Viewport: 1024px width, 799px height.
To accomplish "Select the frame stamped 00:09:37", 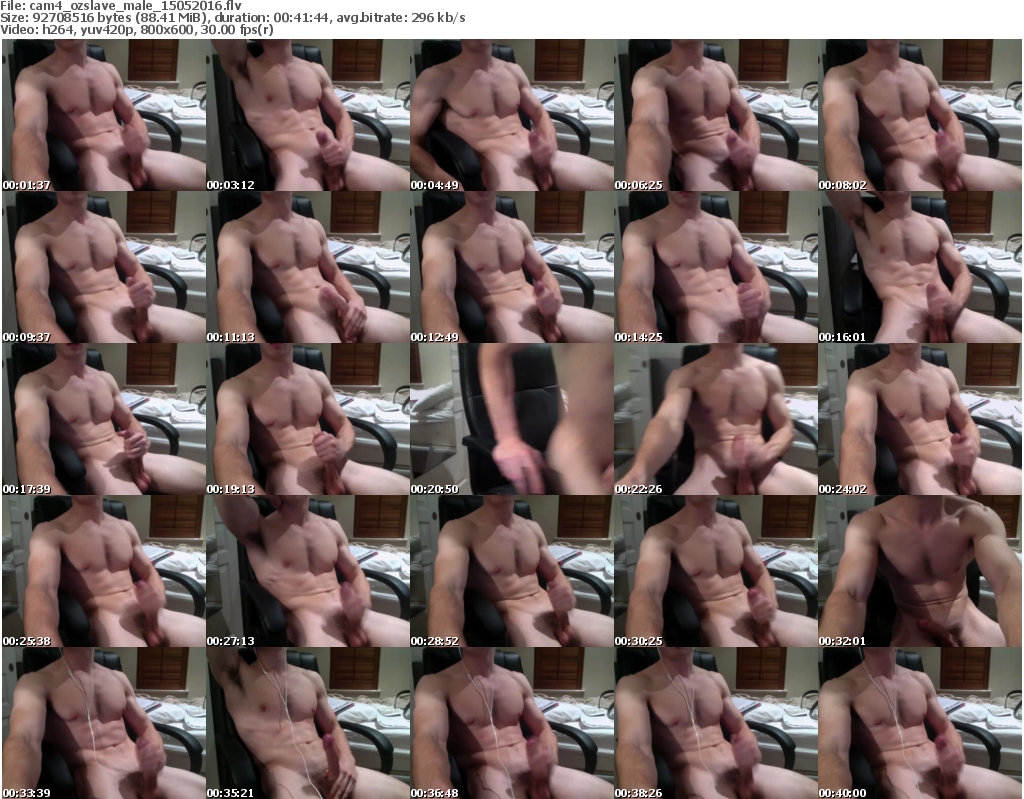I will (104, 267).
